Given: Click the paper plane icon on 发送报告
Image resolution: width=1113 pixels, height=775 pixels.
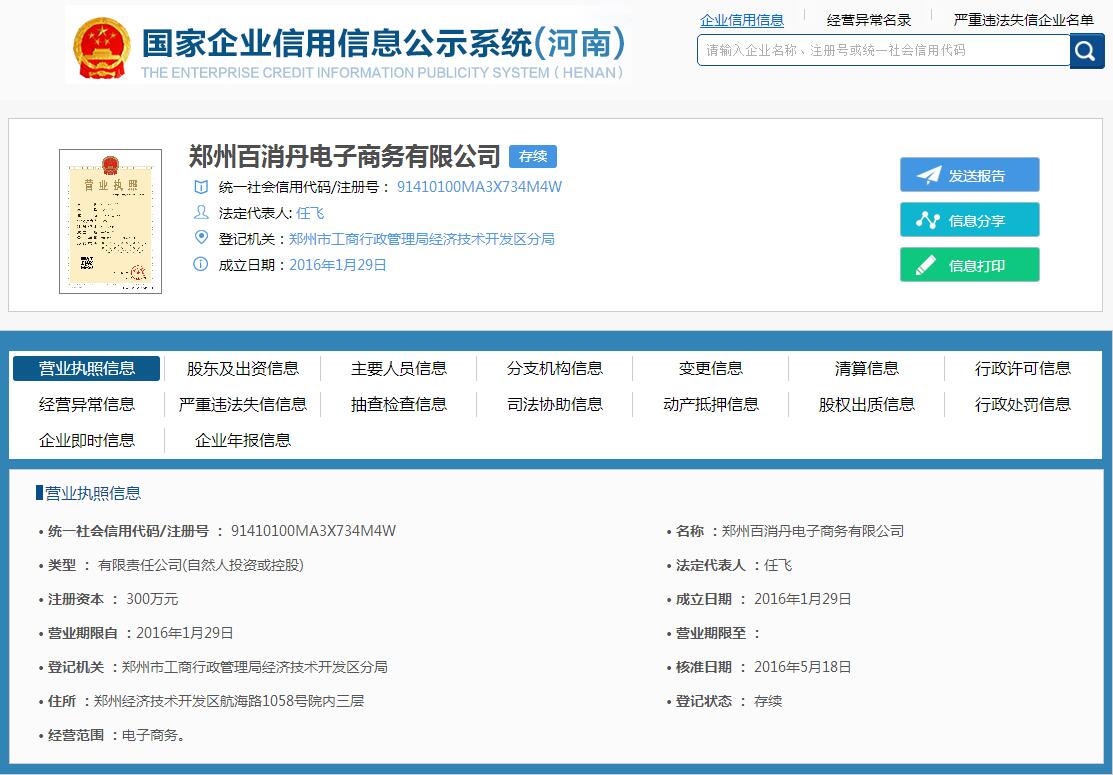Looking at the screenshot, I should tap(927, 173).
